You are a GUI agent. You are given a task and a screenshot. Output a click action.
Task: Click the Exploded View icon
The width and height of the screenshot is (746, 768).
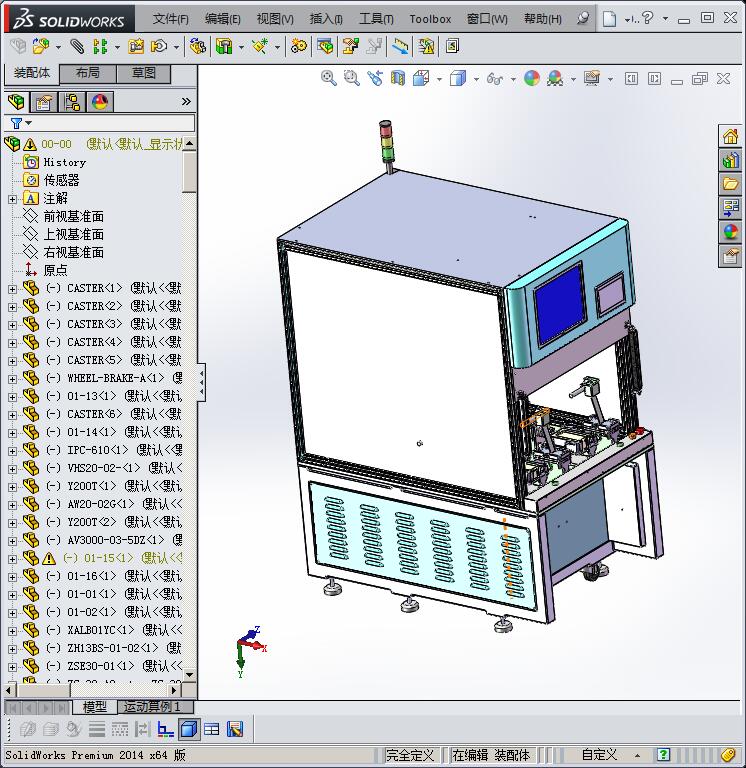tap(351, 47)
